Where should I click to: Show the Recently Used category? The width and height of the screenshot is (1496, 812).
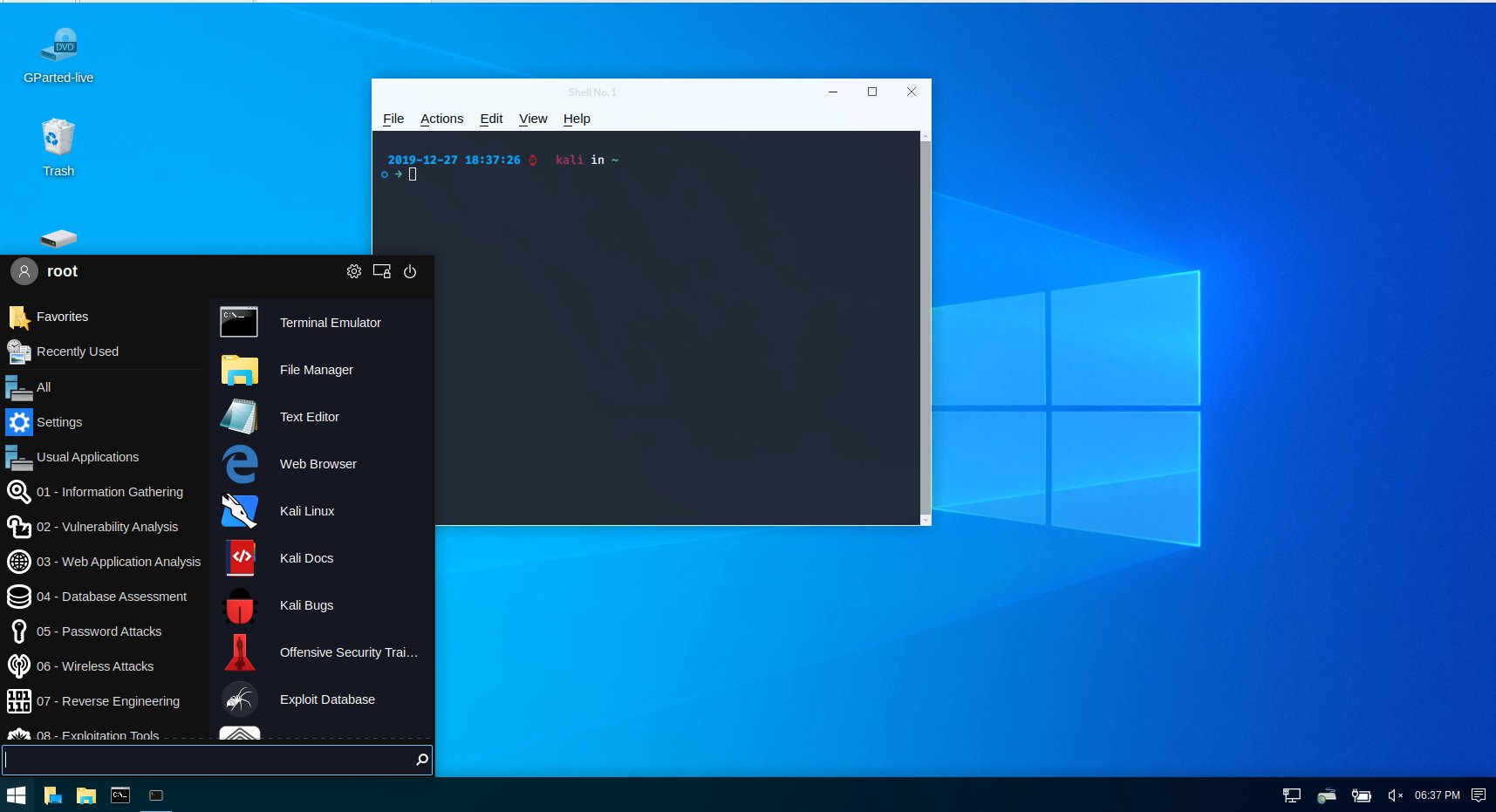(105, 351)
